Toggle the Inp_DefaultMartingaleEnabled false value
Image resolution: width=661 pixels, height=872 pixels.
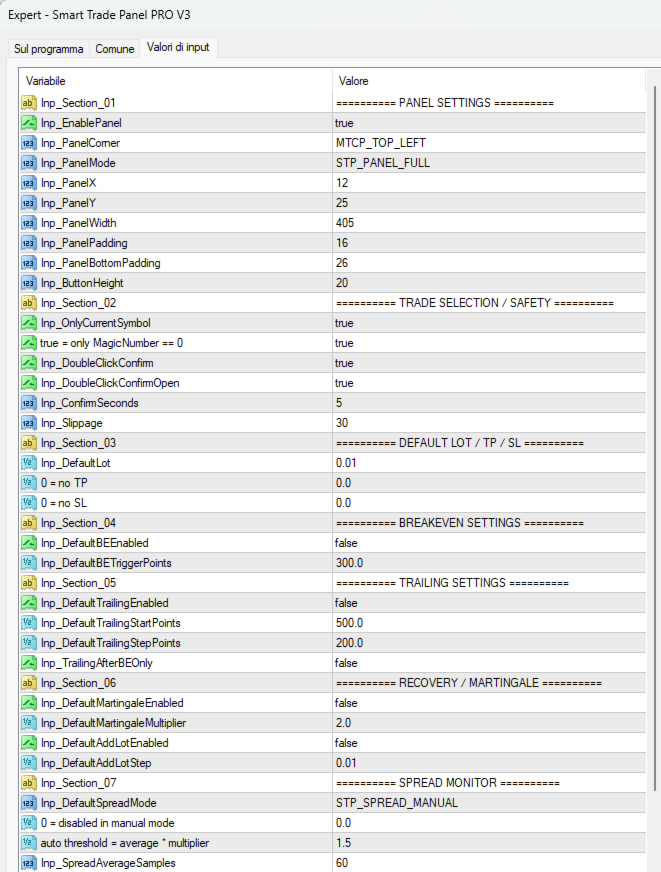coord(489,703)
